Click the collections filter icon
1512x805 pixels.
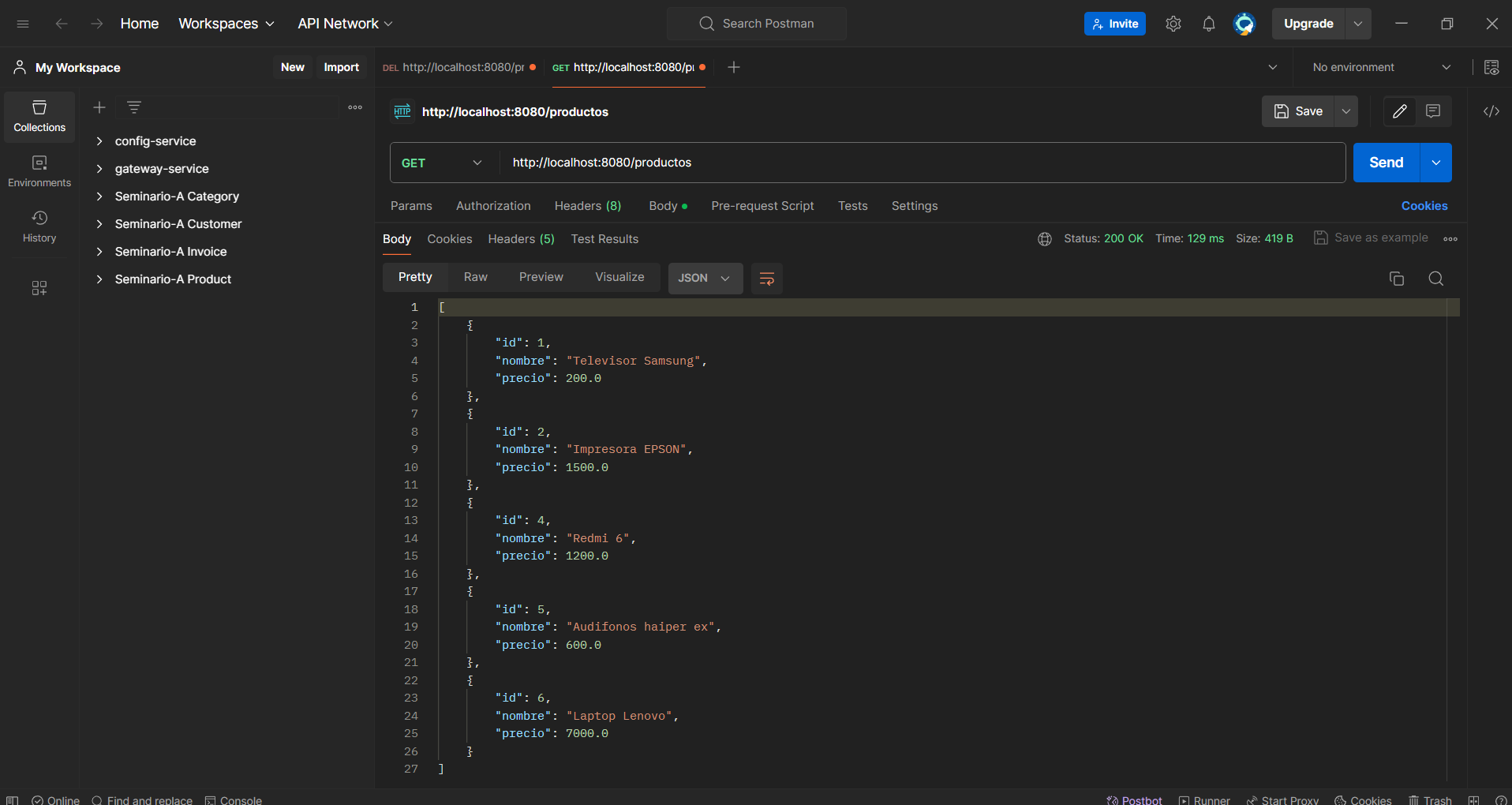click(134, 107)
